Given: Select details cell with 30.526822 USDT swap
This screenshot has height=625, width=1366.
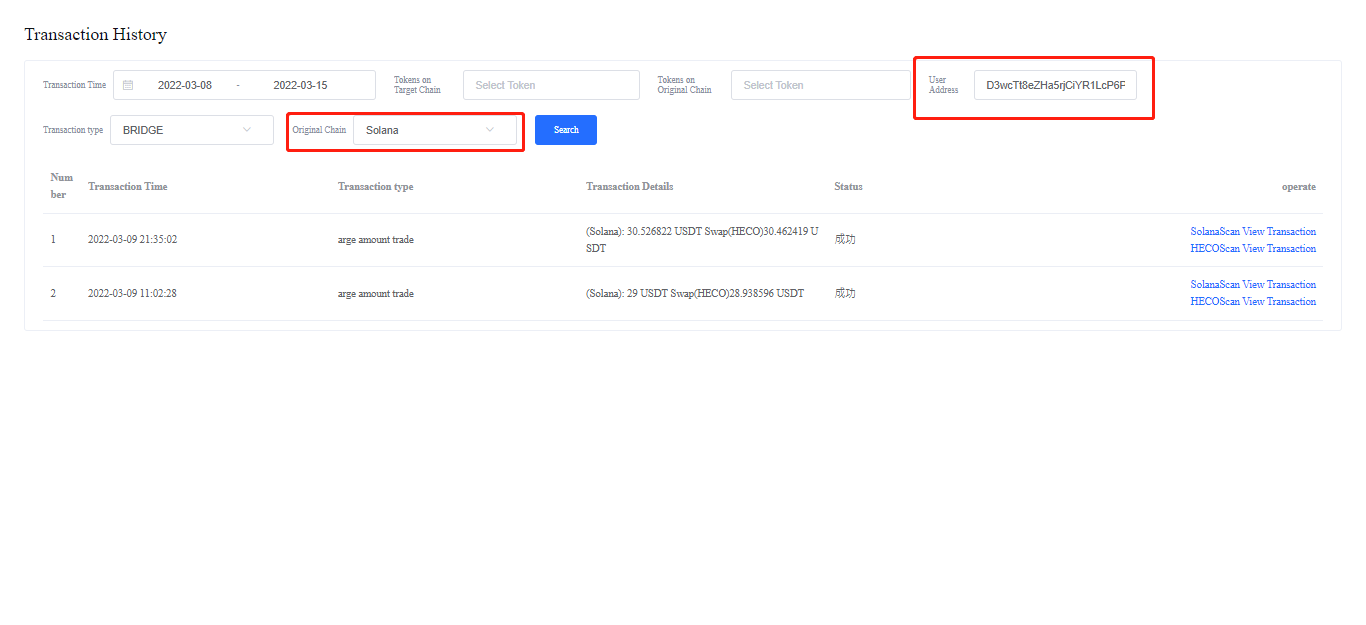Looking at the screenshot, I should (x=702, y=239).
